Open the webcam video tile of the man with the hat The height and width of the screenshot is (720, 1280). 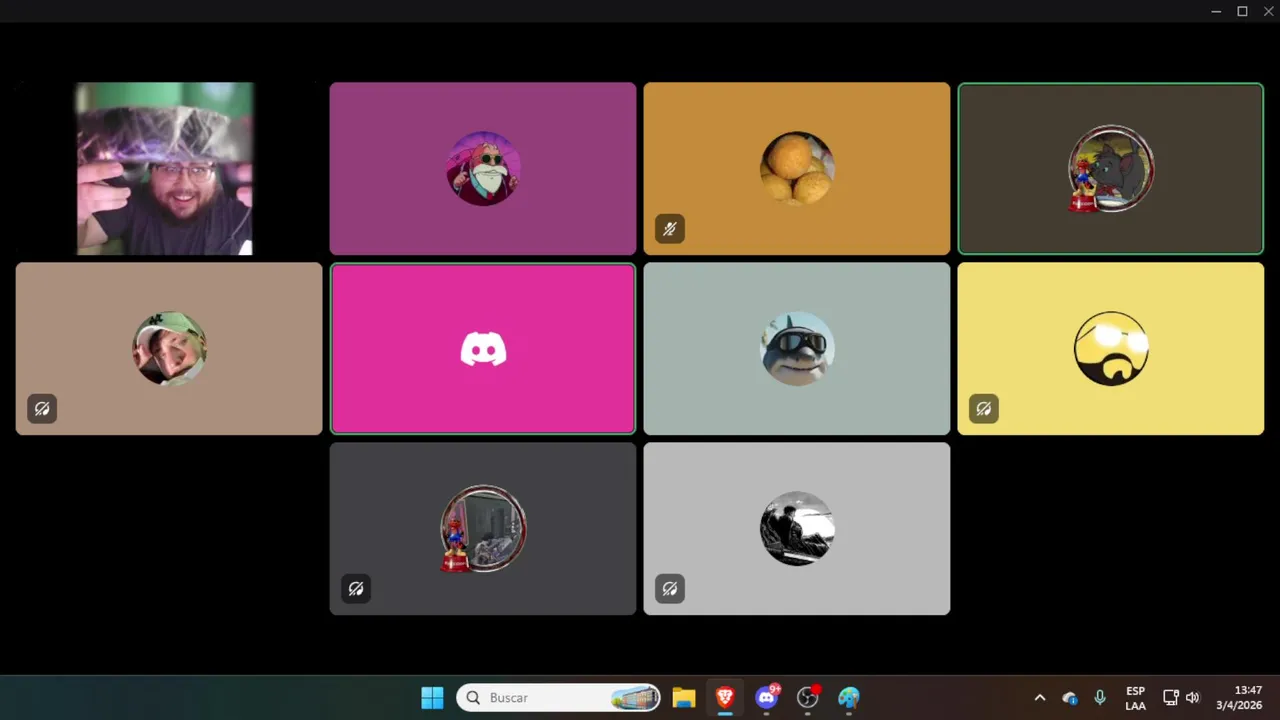tap(165, 168)
